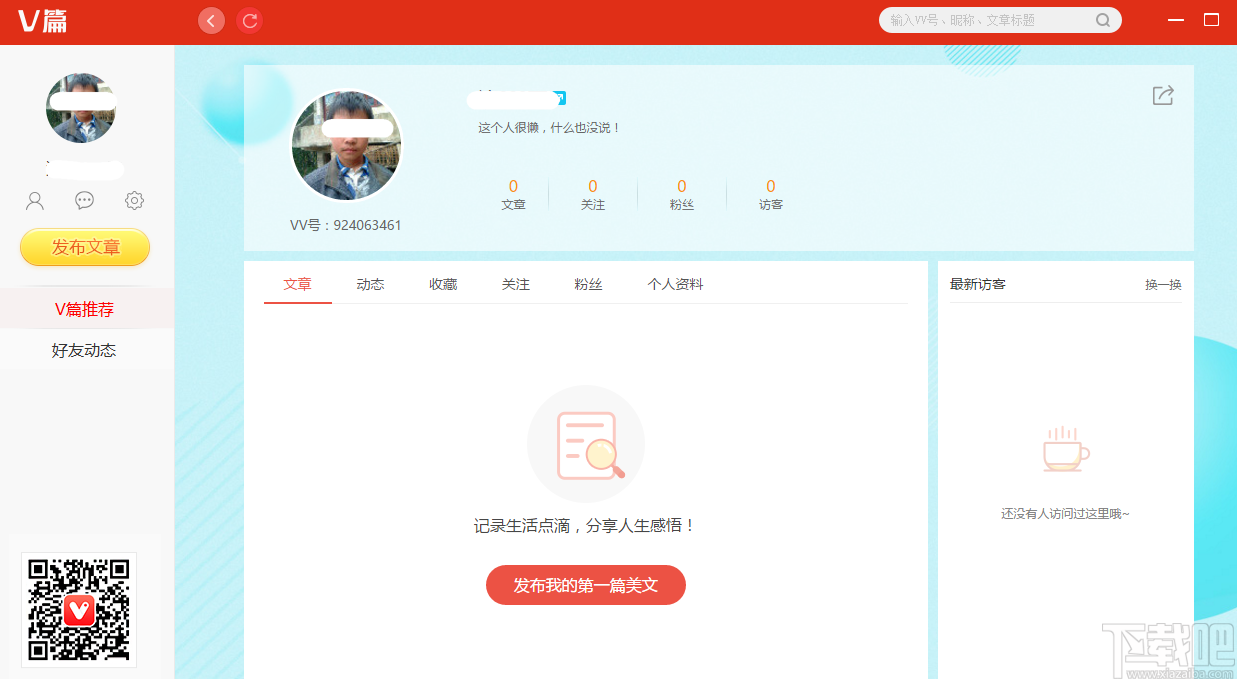Click the search magnifier icon

(1103, 20)
